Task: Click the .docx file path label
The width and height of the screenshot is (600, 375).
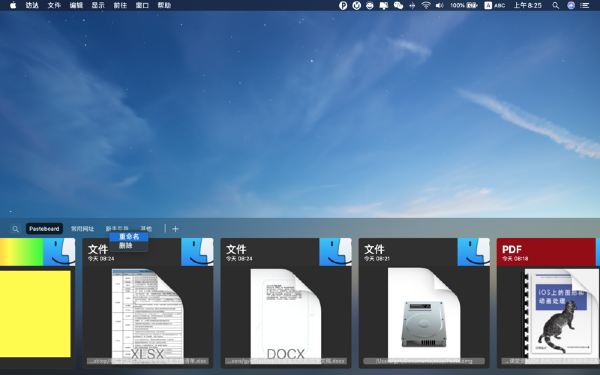Action: coord(286,361)
